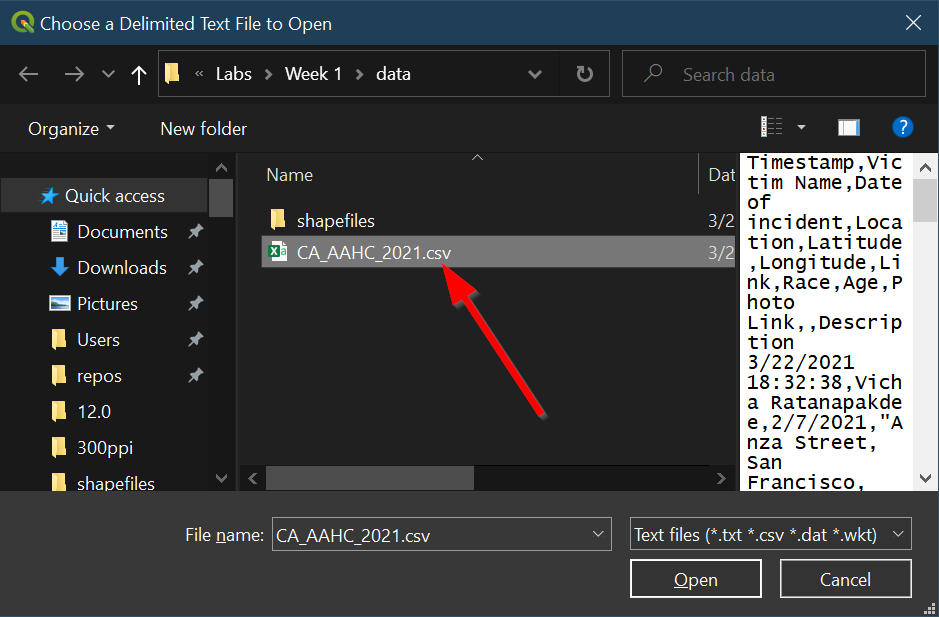939x617 pixels.
Task: Open the Organize menu
Action: point(70,129)
